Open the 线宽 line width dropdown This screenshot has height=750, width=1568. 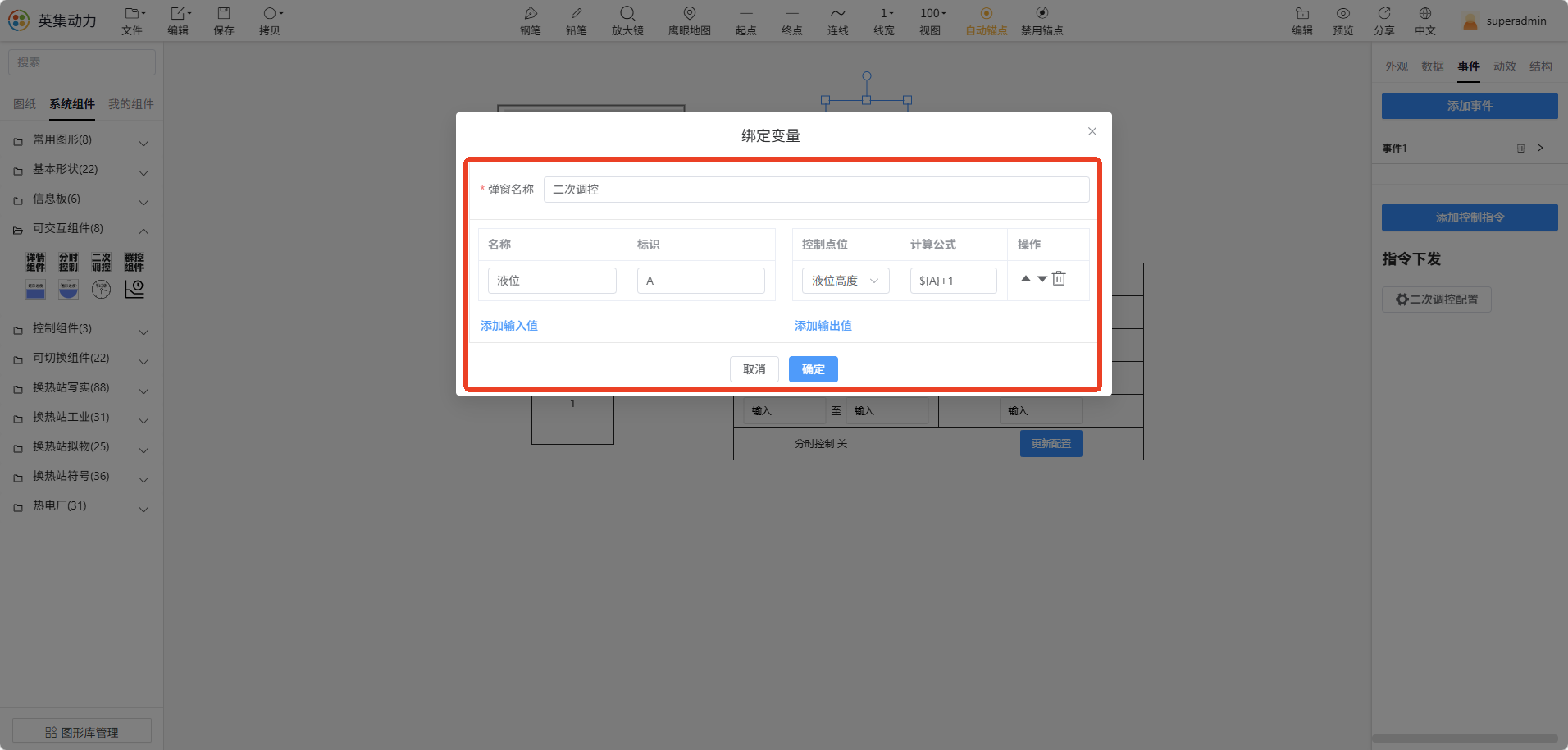coord(884,21)
